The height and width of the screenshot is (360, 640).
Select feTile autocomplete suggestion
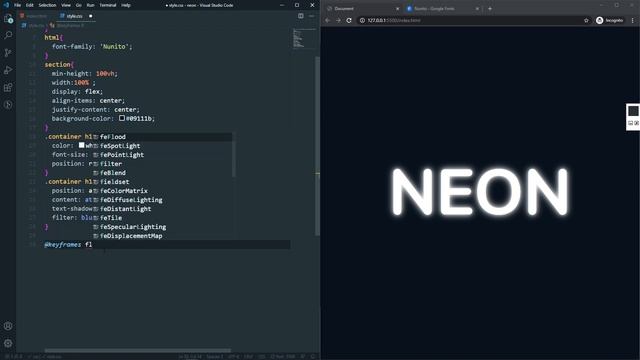click(162, 218)
